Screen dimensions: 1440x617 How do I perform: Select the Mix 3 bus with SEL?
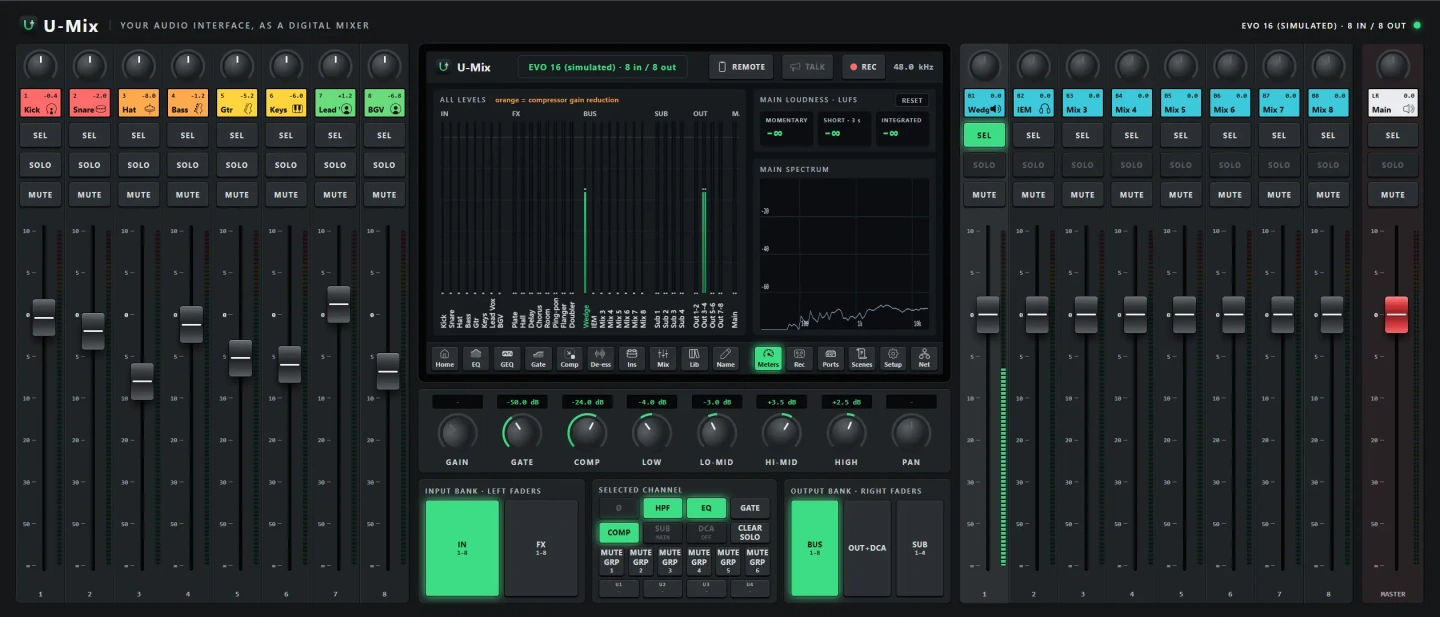point(1082,135)
